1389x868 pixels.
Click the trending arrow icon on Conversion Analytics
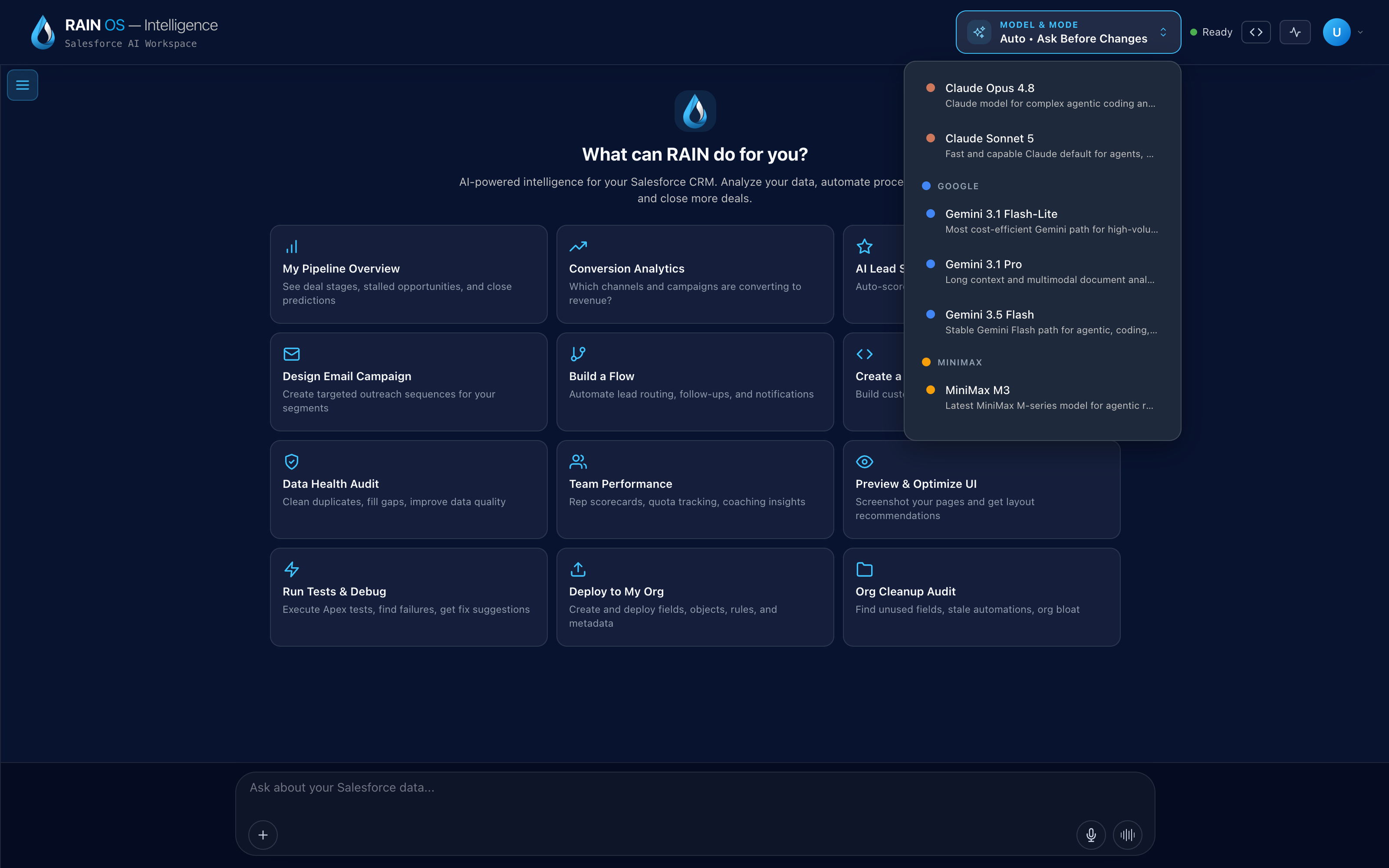[x=578, y=247]
